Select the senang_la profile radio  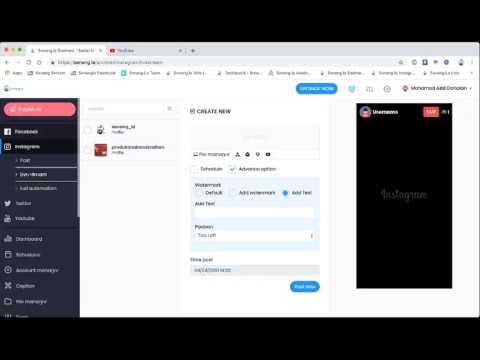pos(87,130)
